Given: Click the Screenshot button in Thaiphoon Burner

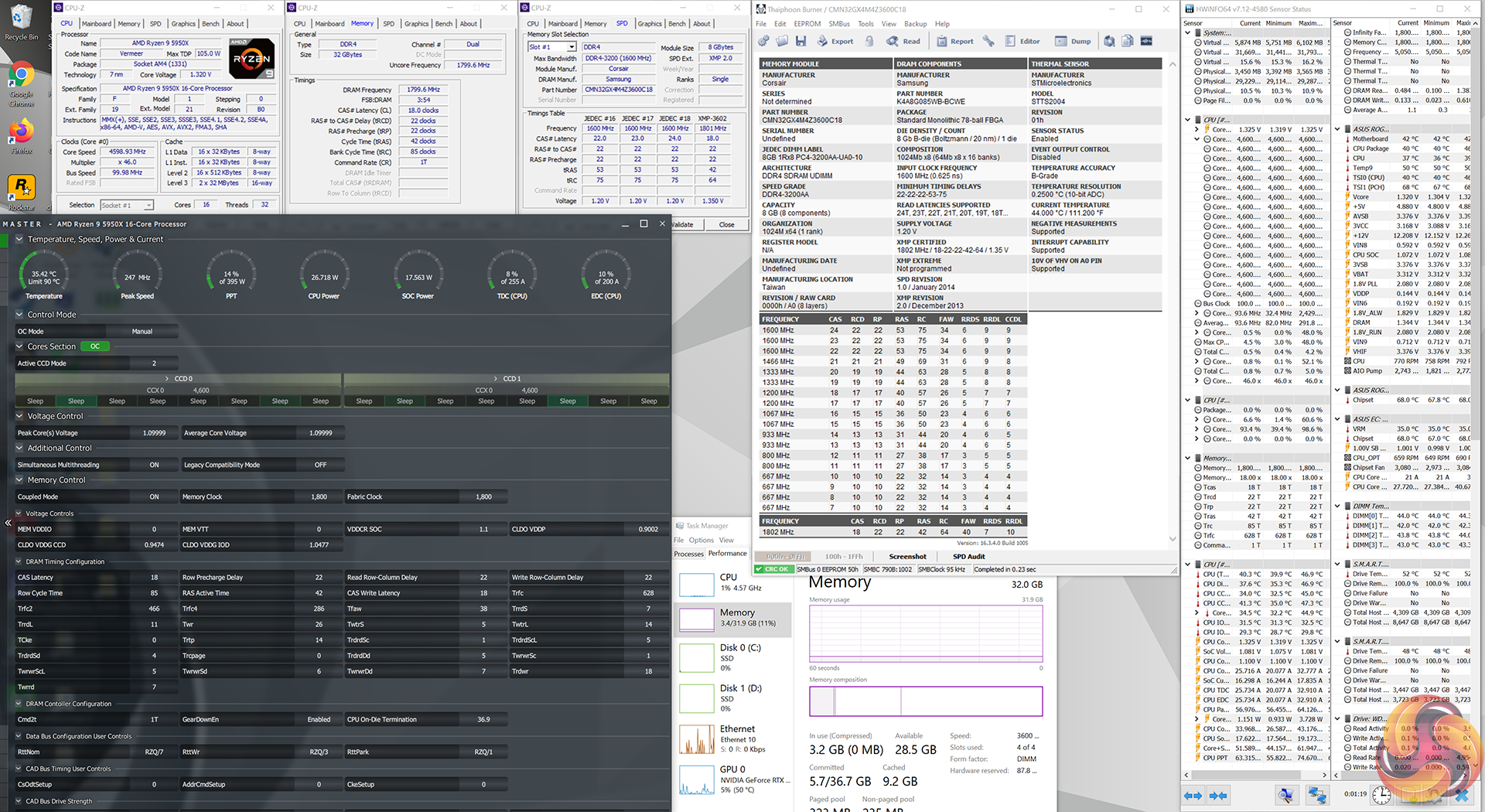Looking at the screenshot, I should pyautogui.click(x=907, y=556).
